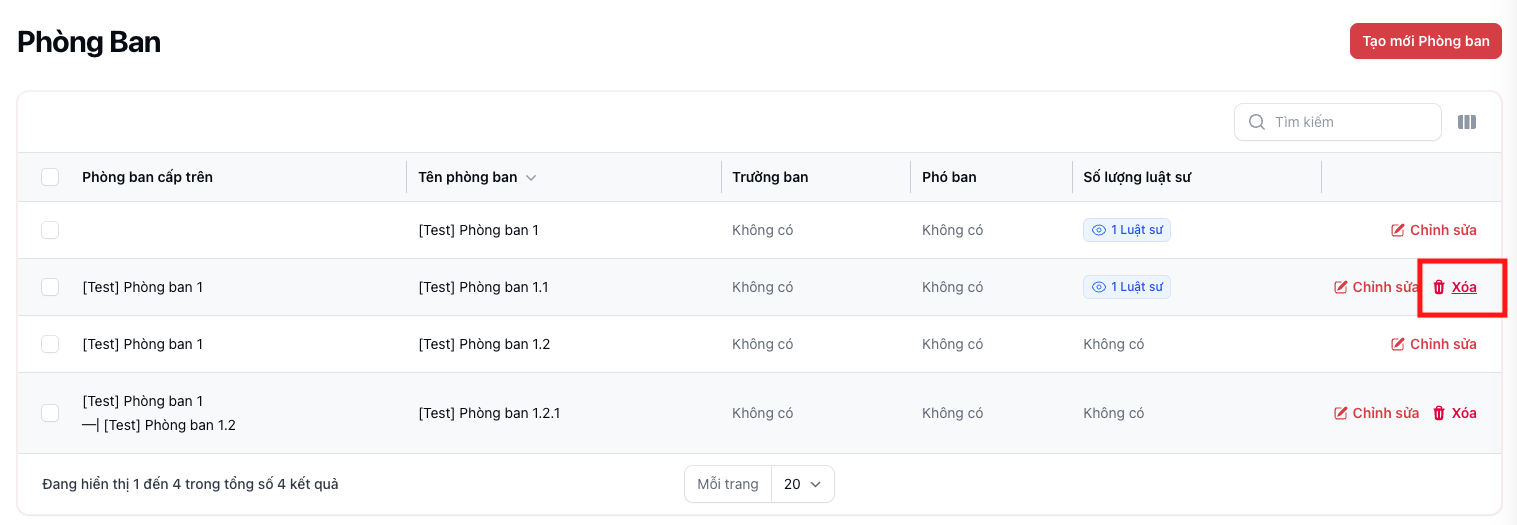Click pencil icon for Phòng ban 1.2.1
The height and width of the screenshot is (525, 1517).
(x=1341, y=413)
